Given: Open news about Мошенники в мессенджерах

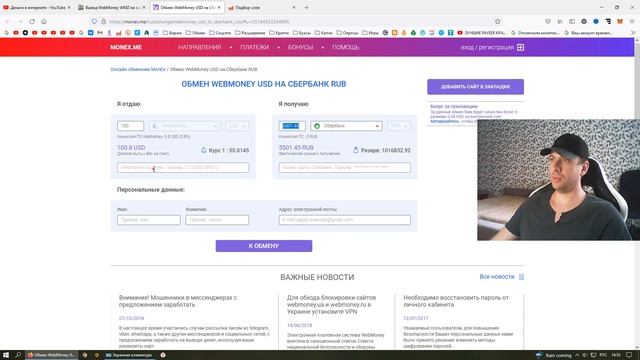Looking at the screenshot, I should [x=178, y=301].
